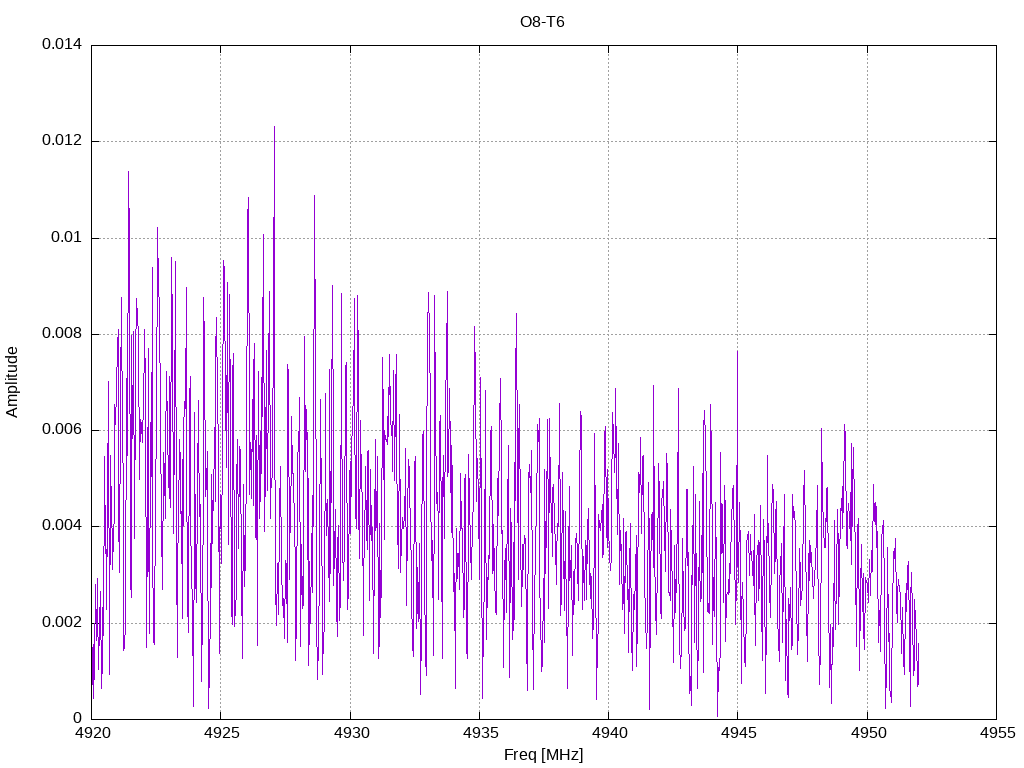Click y-axis tick label 0.01
The height and width of the screenshot is (768, 1024).
[x=67, y=236]
